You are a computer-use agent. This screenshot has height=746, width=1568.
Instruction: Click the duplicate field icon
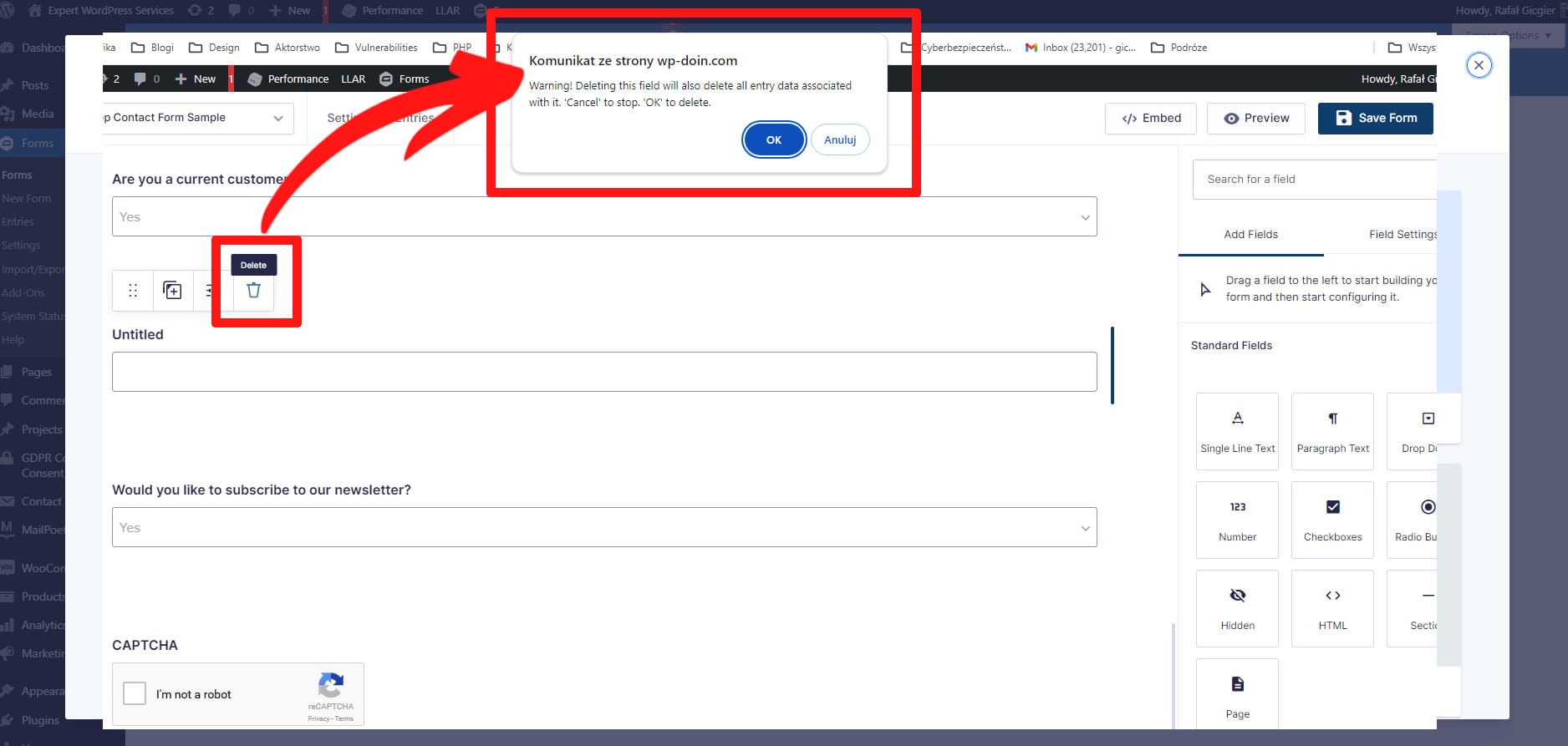(172, 291)
